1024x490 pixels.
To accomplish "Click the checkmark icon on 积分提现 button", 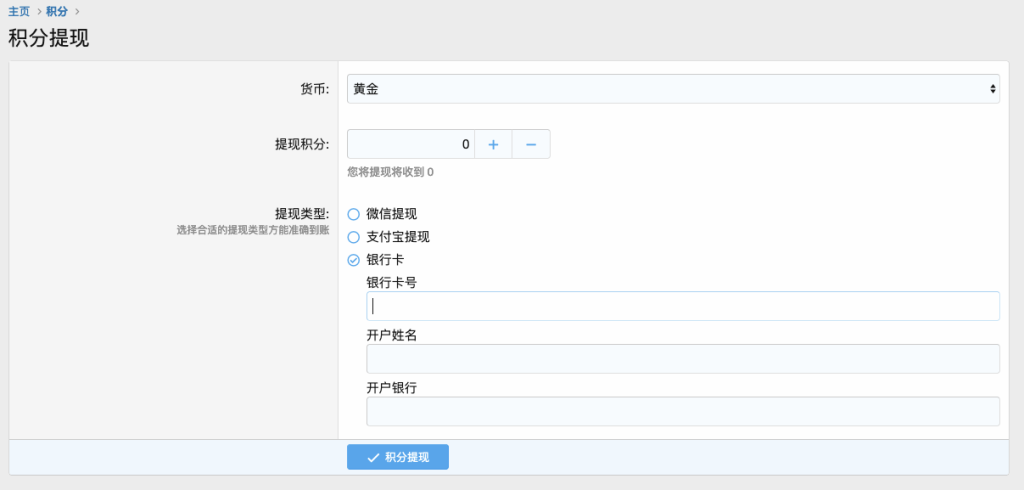I will (x=373, y=457).
